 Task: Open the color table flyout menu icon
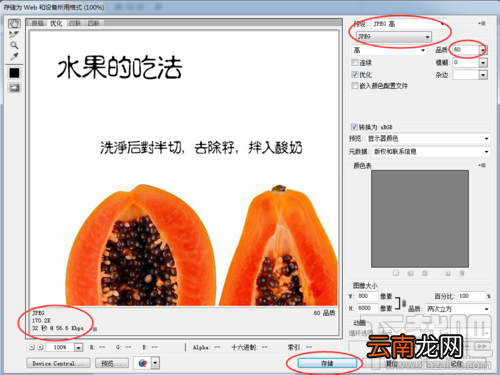coord(482,165)
